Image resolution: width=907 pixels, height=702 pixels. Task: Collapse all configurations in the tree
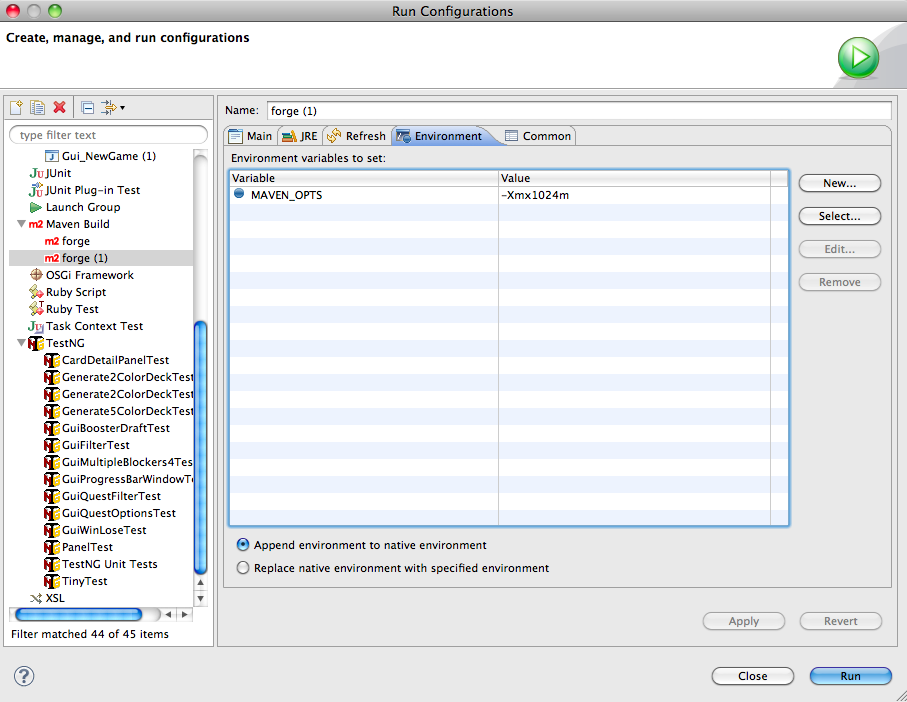[87, 108]
